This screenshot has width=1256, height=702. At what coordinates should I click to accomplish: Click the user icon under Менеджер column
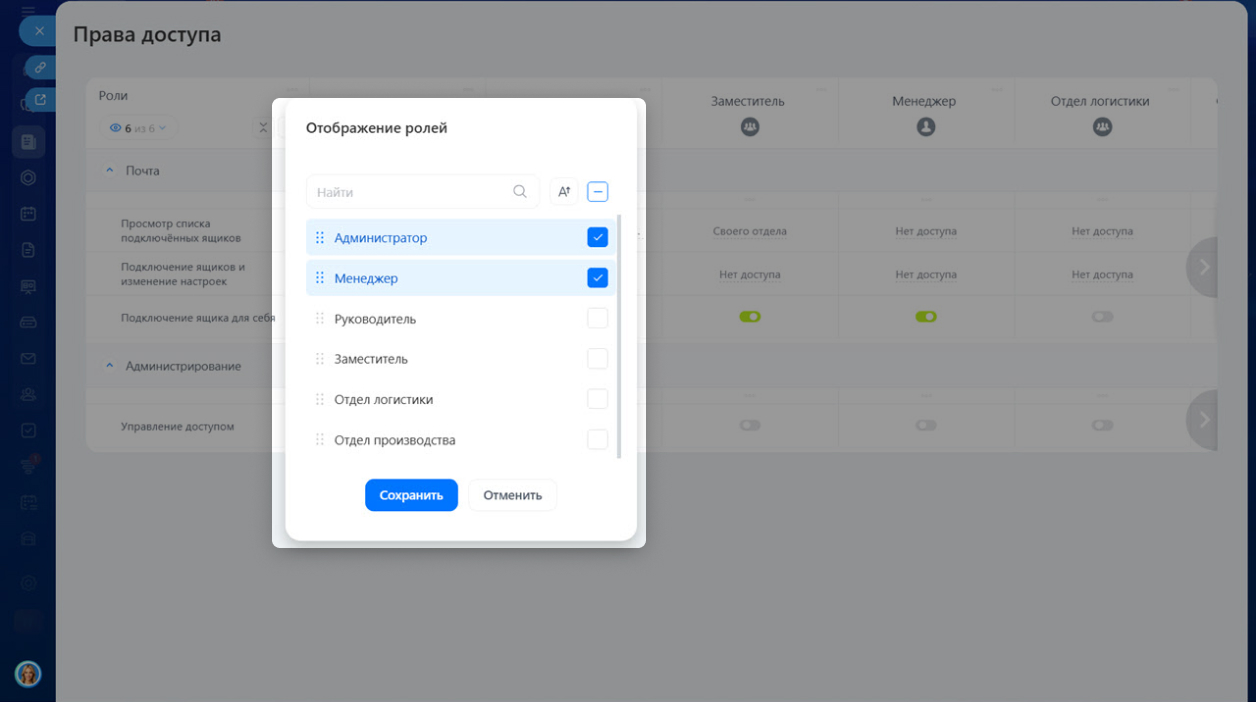[926, 127]
